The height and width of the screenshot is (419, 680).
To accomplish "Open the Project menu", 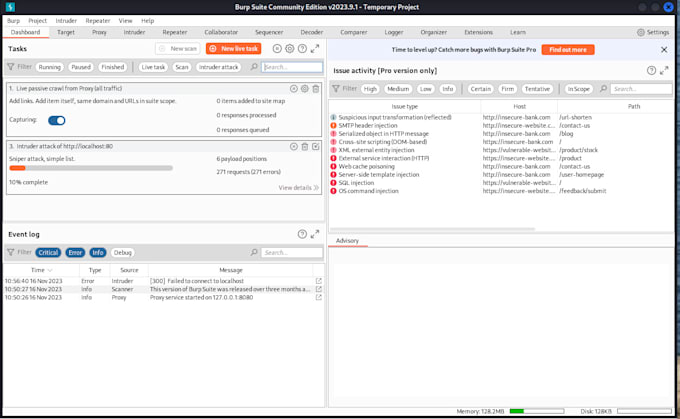I will [38, 20].
